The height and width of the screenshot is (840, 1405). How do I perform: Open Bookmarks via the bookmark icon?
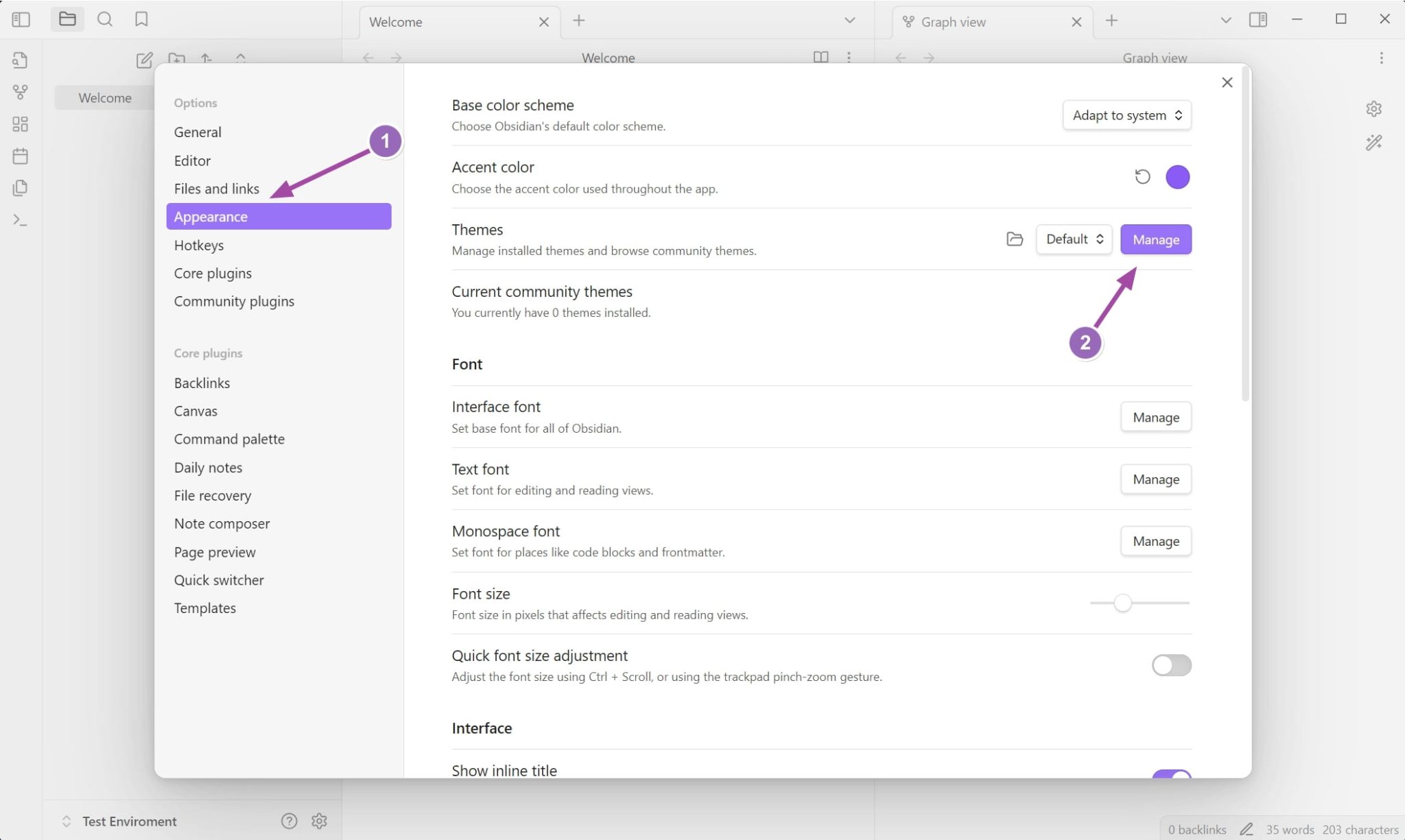click(x=141, y=19)
